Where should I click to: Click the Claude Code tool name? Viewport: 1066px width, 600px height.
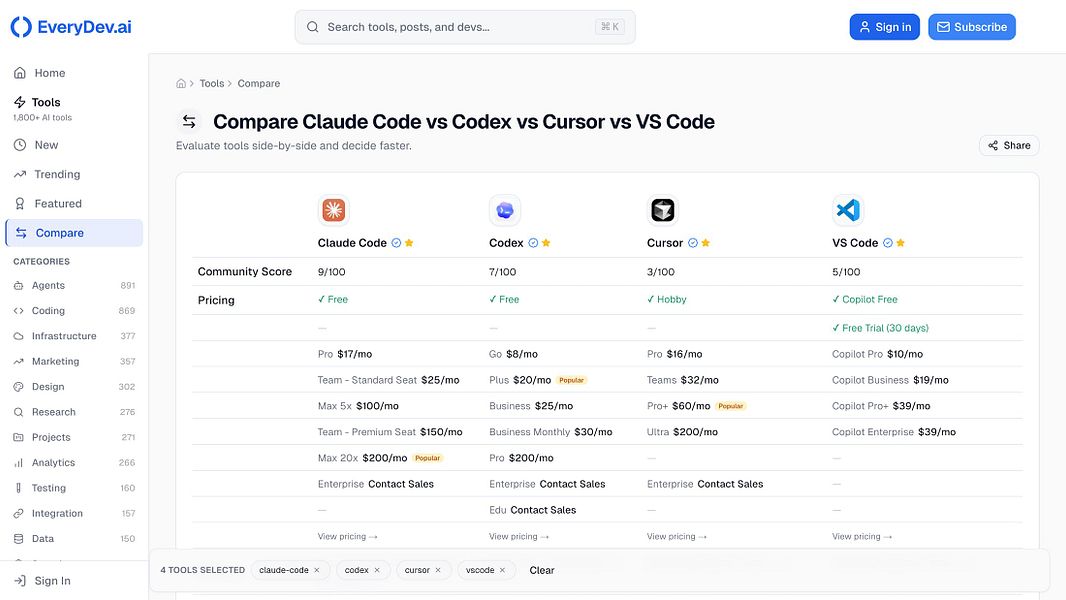(x=352, y=243)
